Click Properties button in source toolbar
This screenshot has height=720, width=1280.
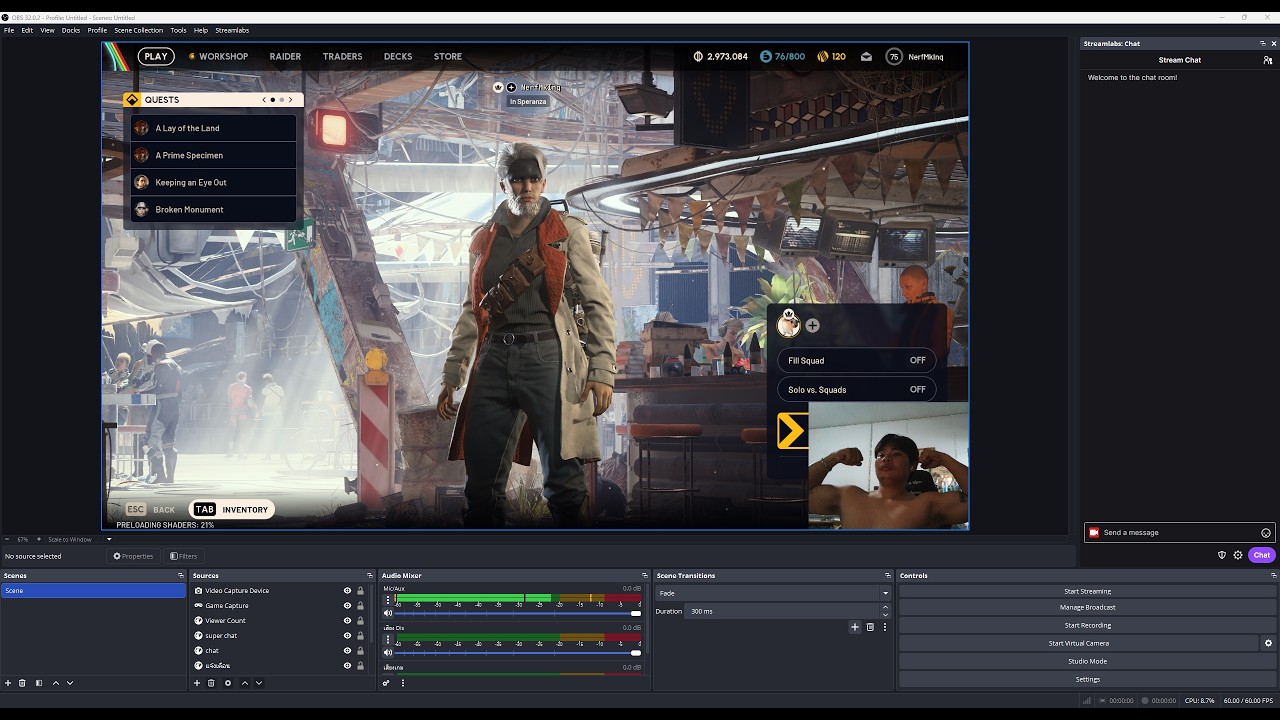(133, 556)
